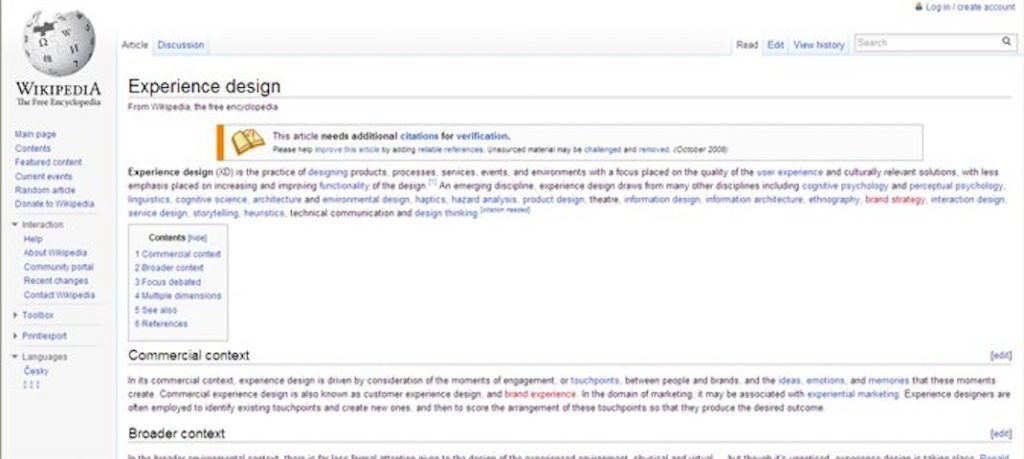The height and width of the screenshot is (459, 1024).
Task: Hide the table of contents
Action: coord(198,238)
